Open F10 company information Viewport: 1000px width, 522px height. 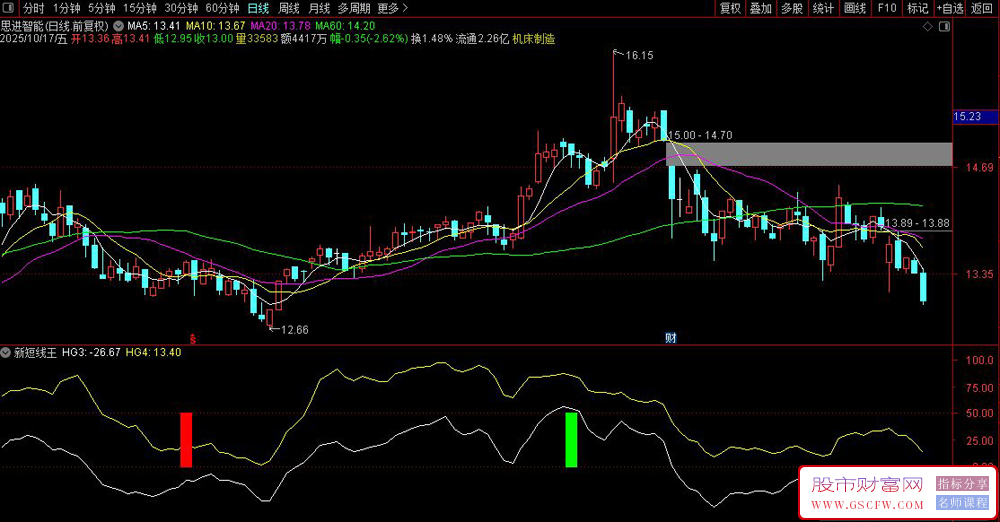click(886, 8)
